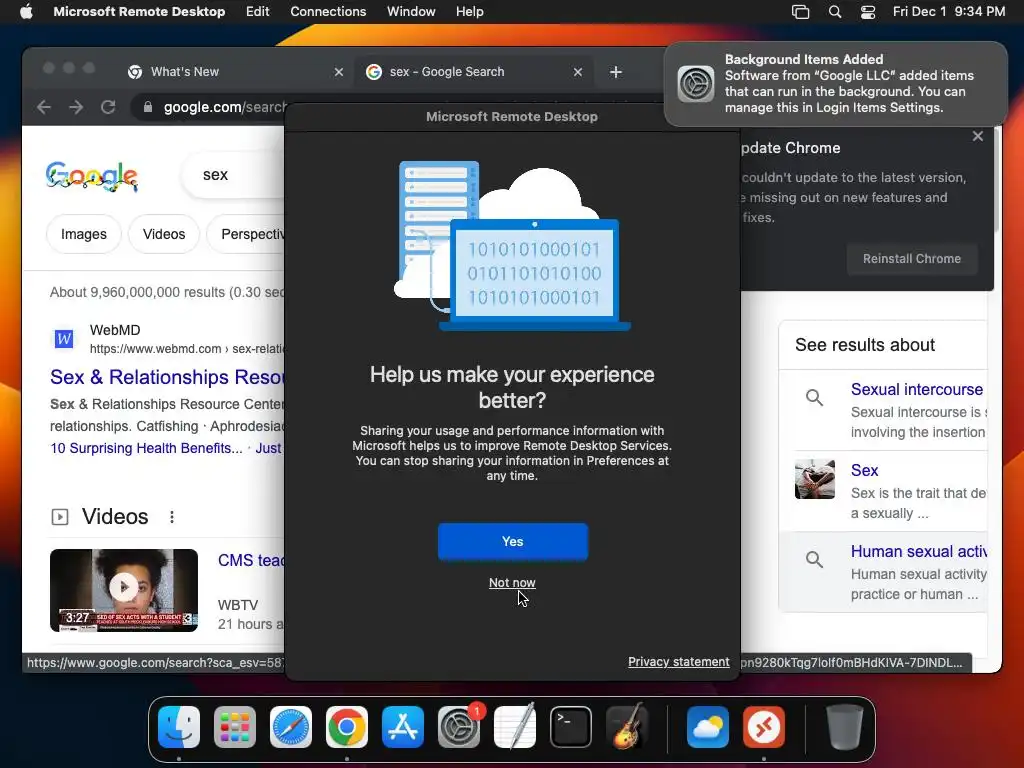Go back in Chrome

pyautogui.click(x=44, y=107)
